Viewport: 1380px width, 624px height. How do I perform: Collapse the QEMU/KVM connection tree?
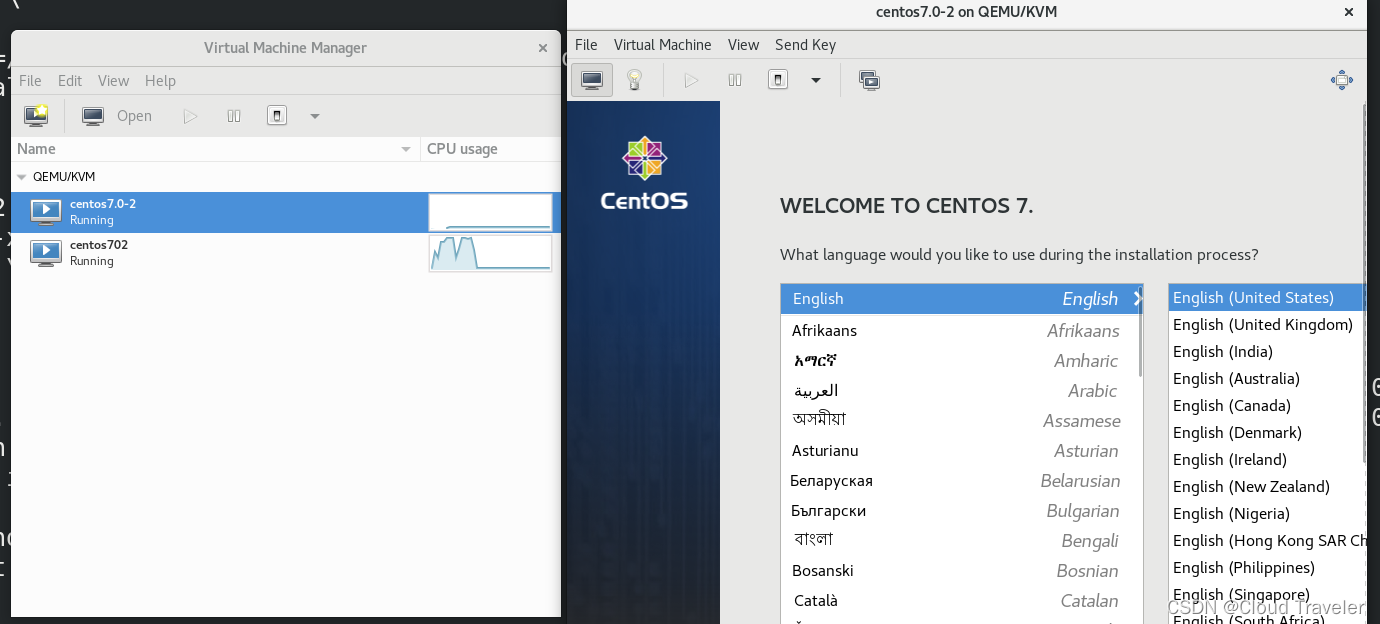tap(22, 176)
